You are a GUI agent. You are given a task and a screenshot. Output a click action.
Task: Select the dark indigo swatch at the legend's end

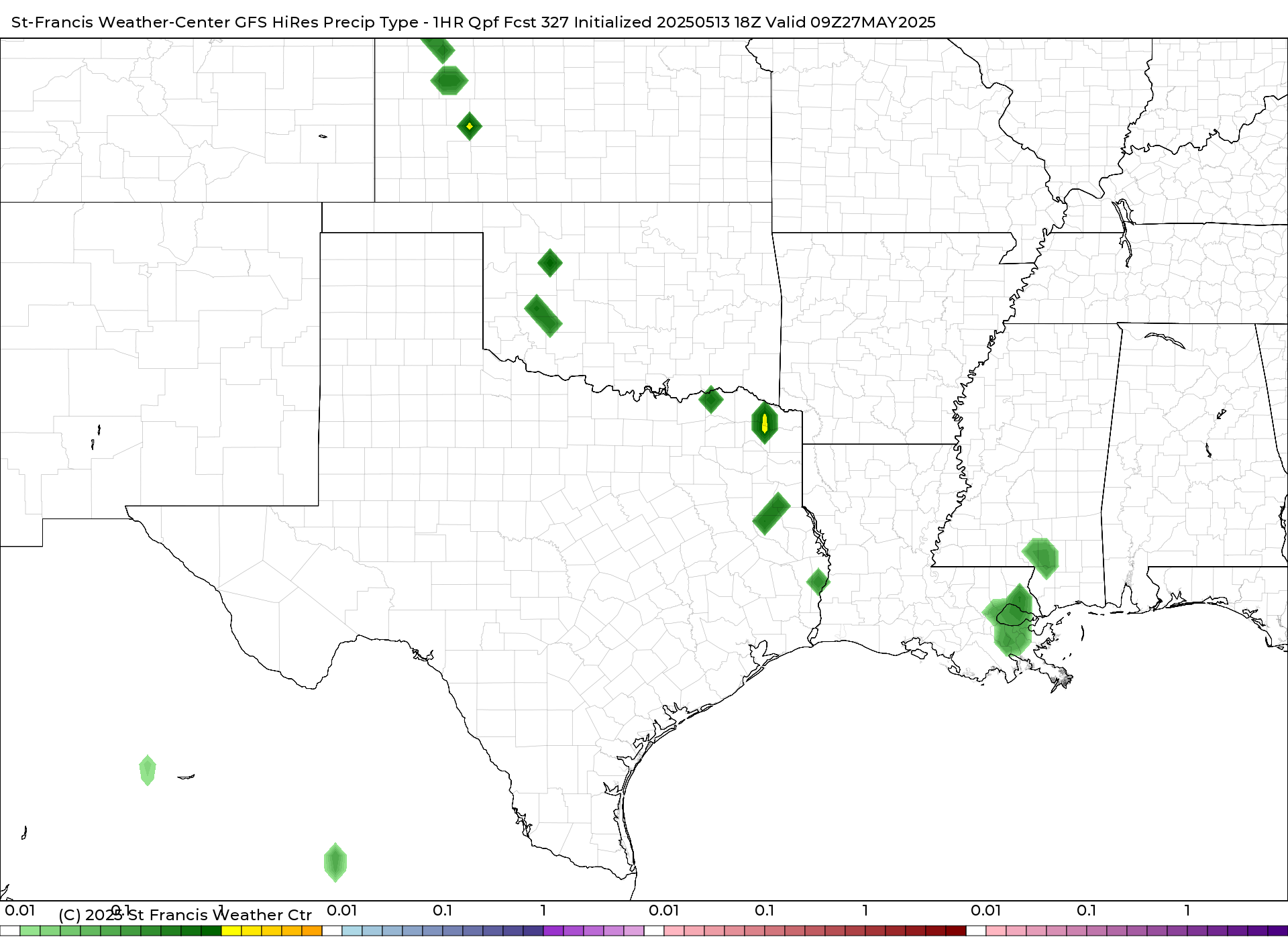[1277, 931]
